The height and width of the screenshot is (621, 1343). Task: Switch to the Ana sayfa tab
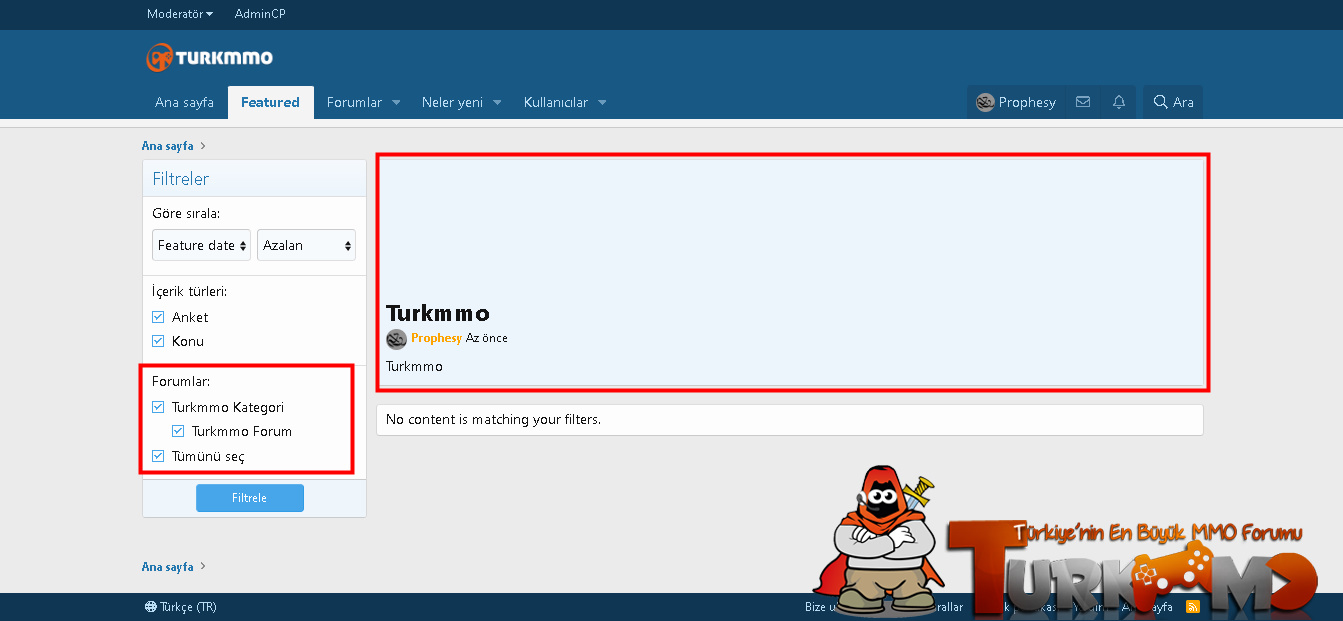point(184,102)
